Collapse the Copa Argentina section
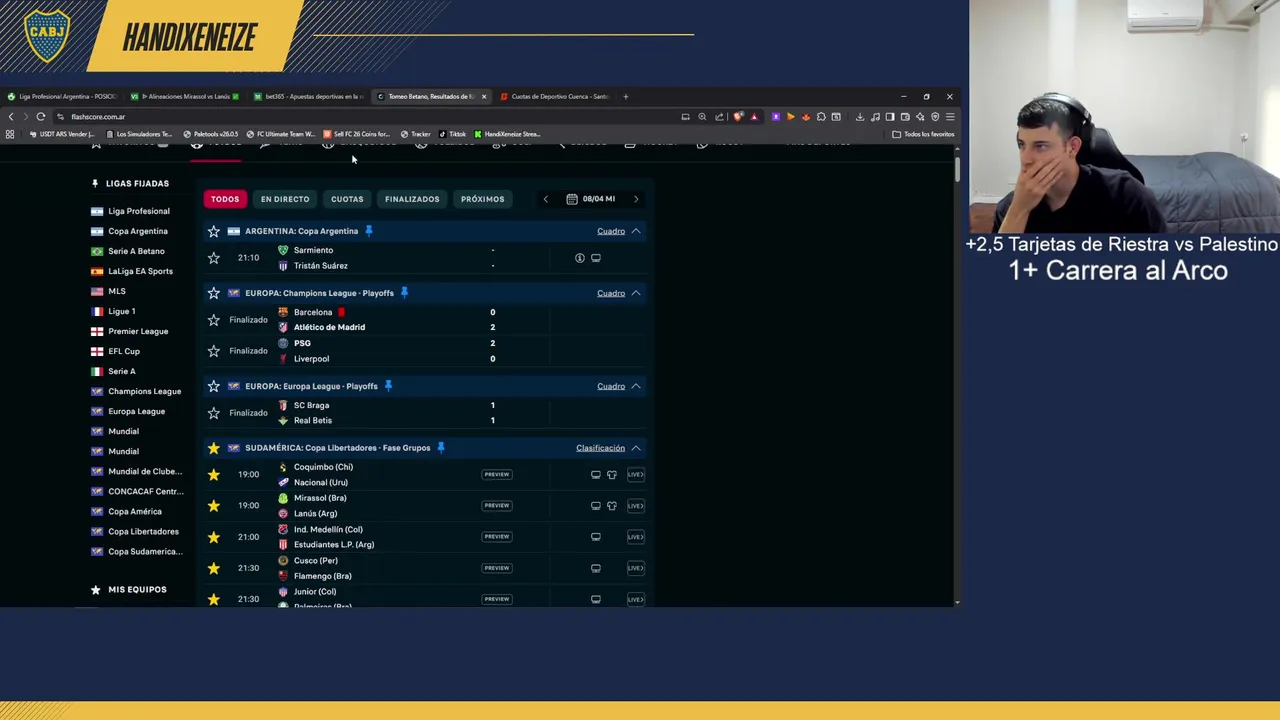 (x=636, y=231)
